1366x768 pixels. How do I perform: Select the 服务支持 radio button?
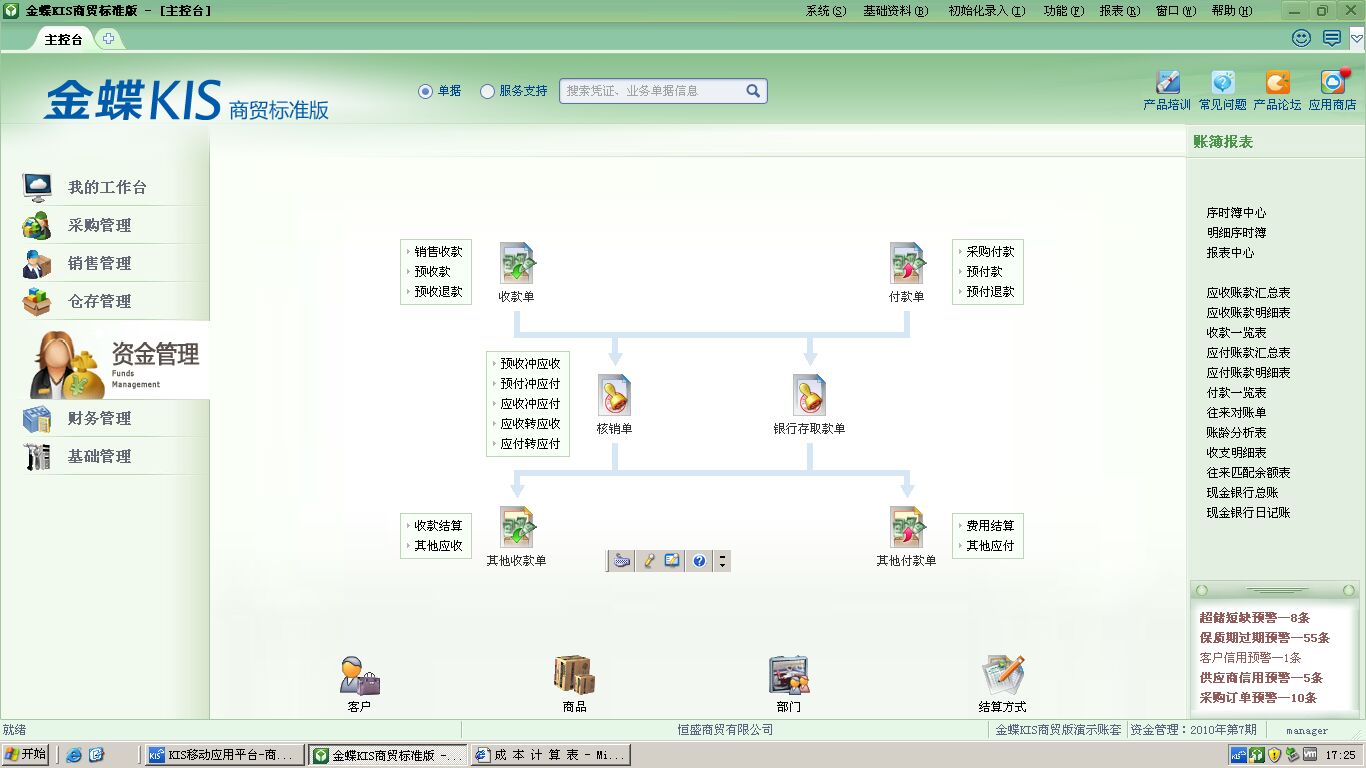[488, 91]
